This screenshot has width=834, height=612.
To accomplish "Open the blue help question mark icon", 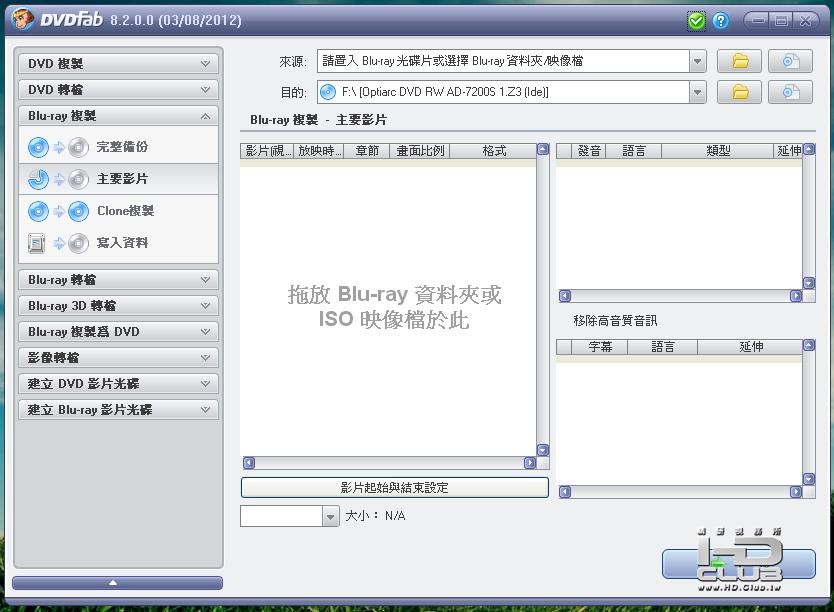I will tap(721, 21).
